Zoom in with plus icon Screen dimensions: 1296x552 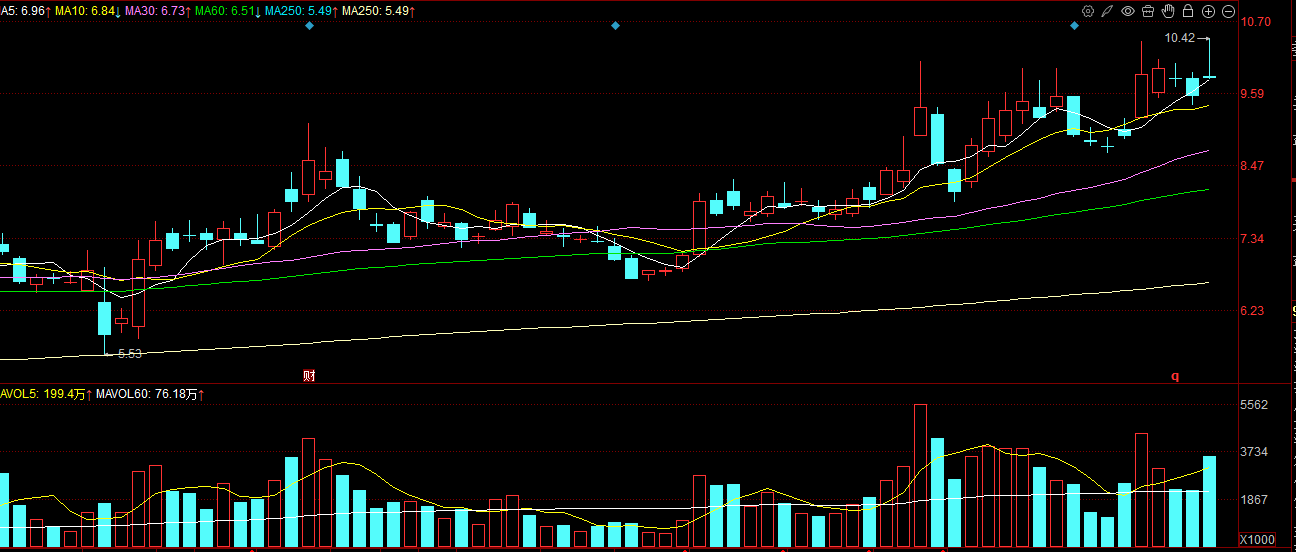tap(1208, 11)
